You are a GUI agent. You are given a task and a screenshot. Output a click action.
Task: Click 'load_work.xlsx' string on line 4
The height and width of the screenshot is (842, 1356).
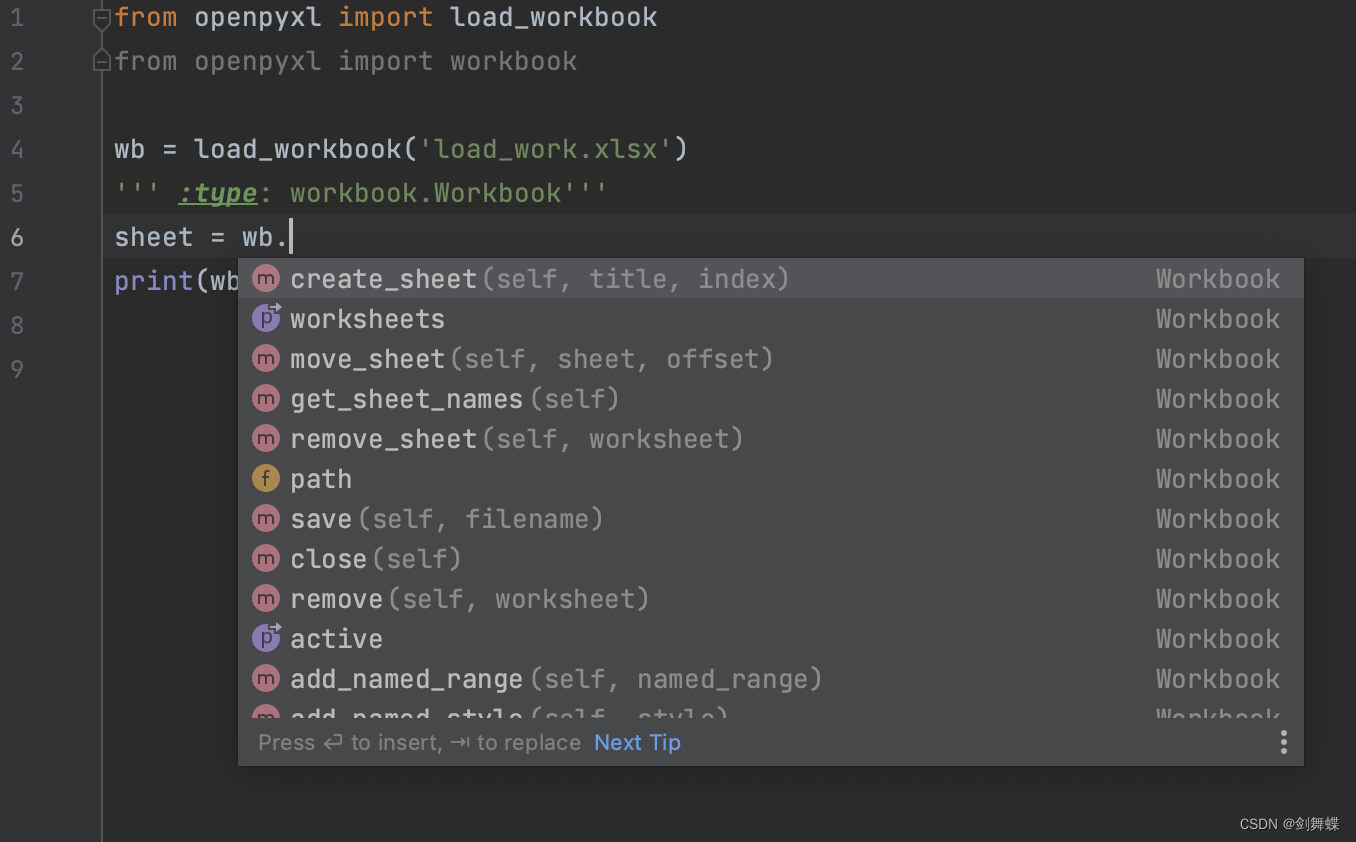545,149
